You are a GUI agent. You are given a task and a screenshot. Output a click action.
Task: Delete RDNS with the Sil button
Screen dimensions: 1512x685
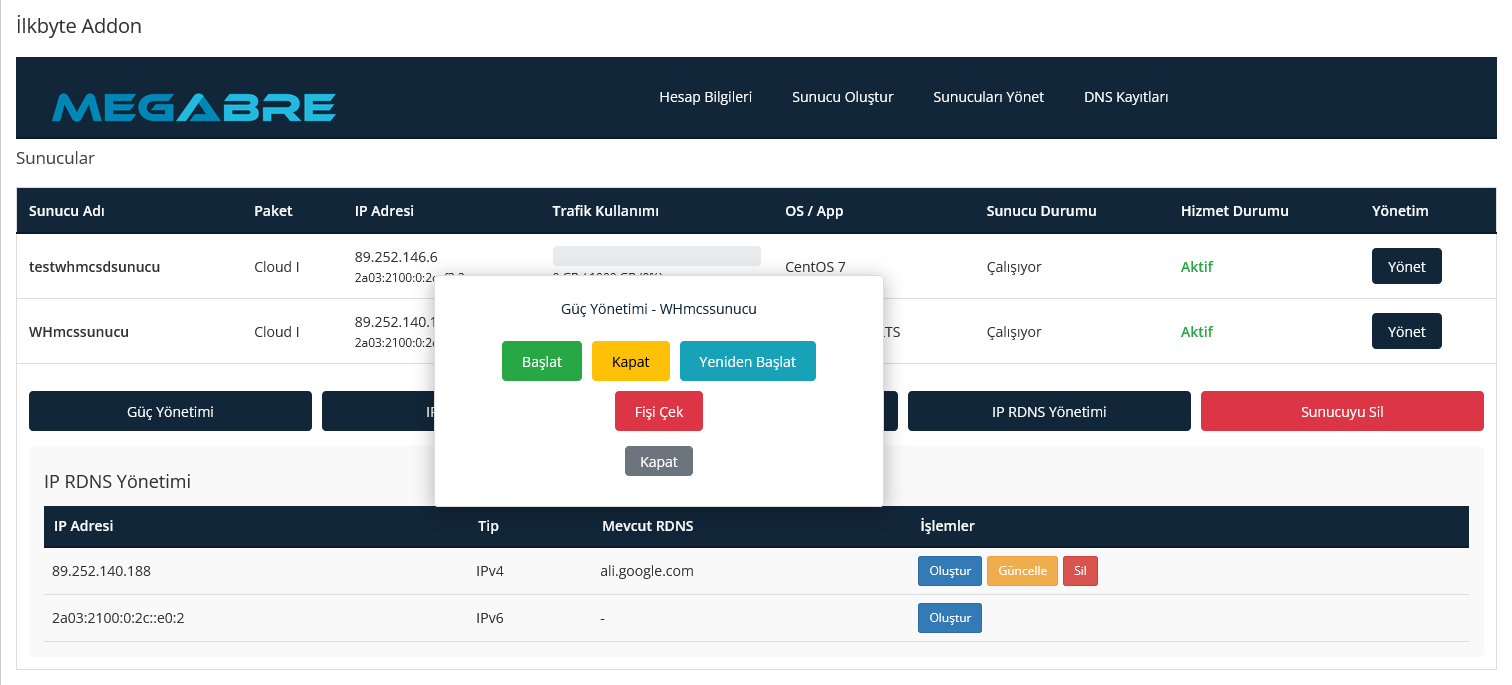click(1080, 571)
